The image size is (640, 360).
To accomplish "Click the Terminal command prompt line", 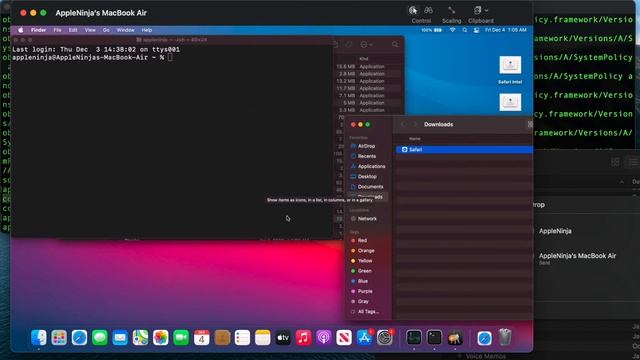I will pyautogui.click(x=92, y=58).
